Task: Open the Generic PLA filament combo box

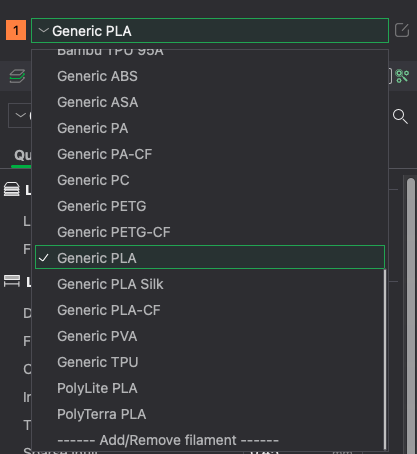Action: click(x=210, y=31)
